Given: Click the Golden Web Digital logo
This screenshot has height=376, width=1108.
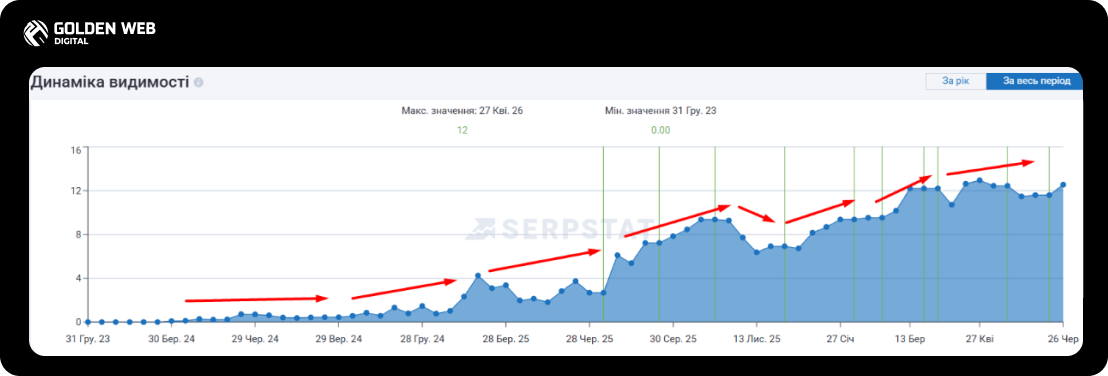Looking at the screenshot, I should [x=89, y=33].
